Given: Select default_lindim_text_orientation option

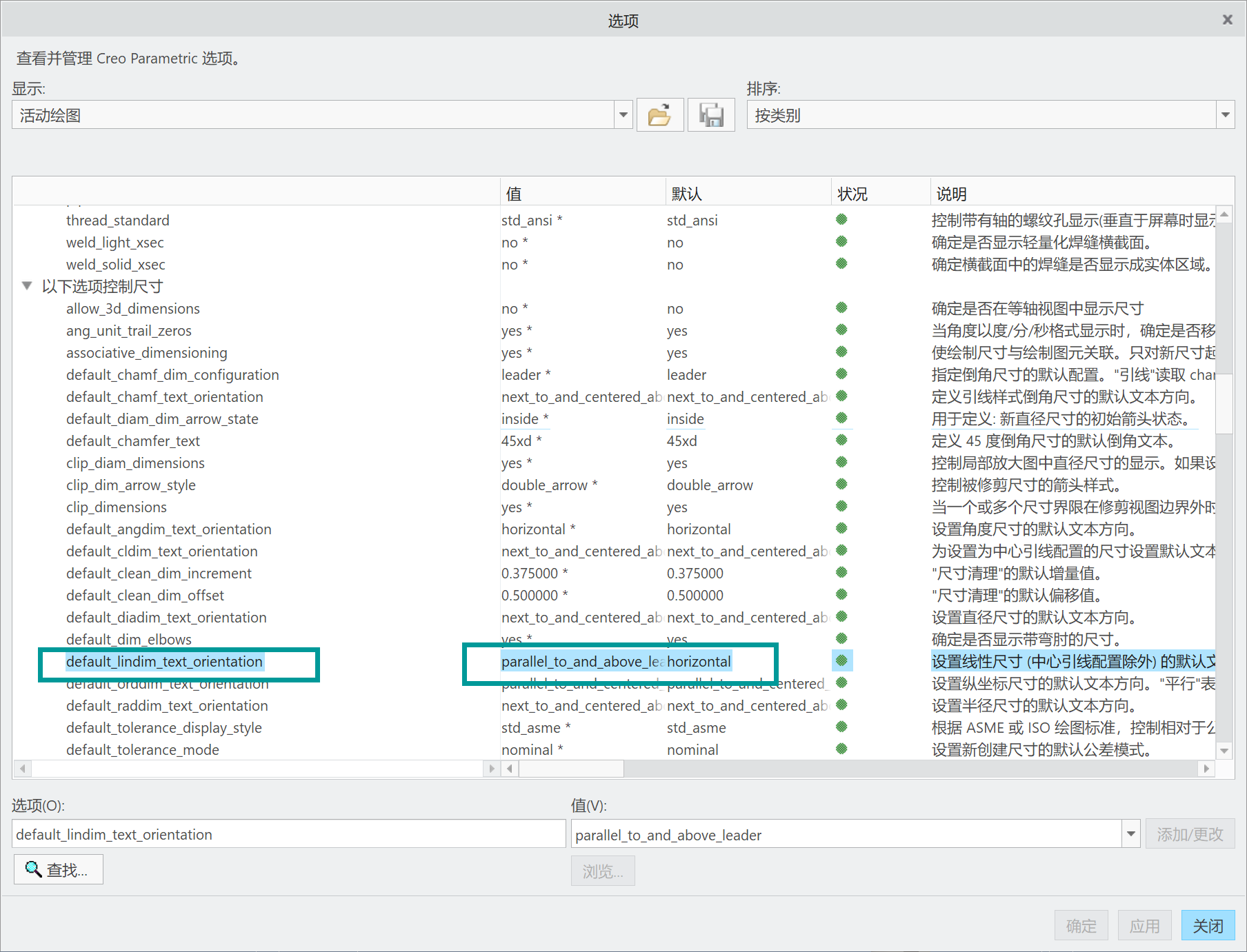Looking at the screenshot, I should coord(164,661).
